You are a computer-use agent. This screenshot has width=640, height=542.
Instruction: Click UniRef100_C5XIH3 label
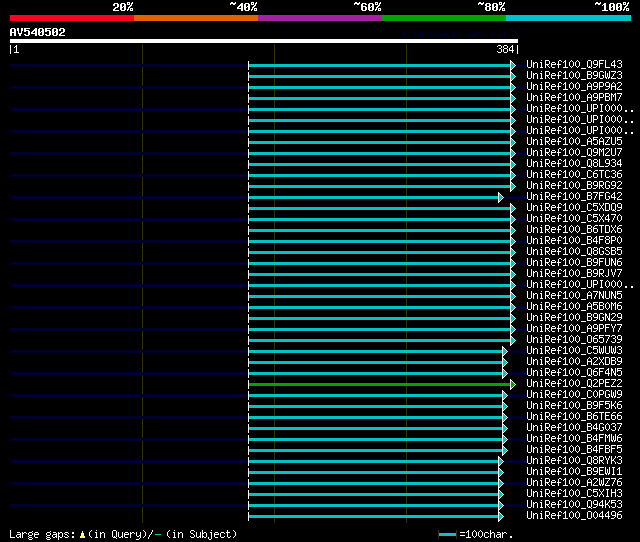tap(574, 494)
